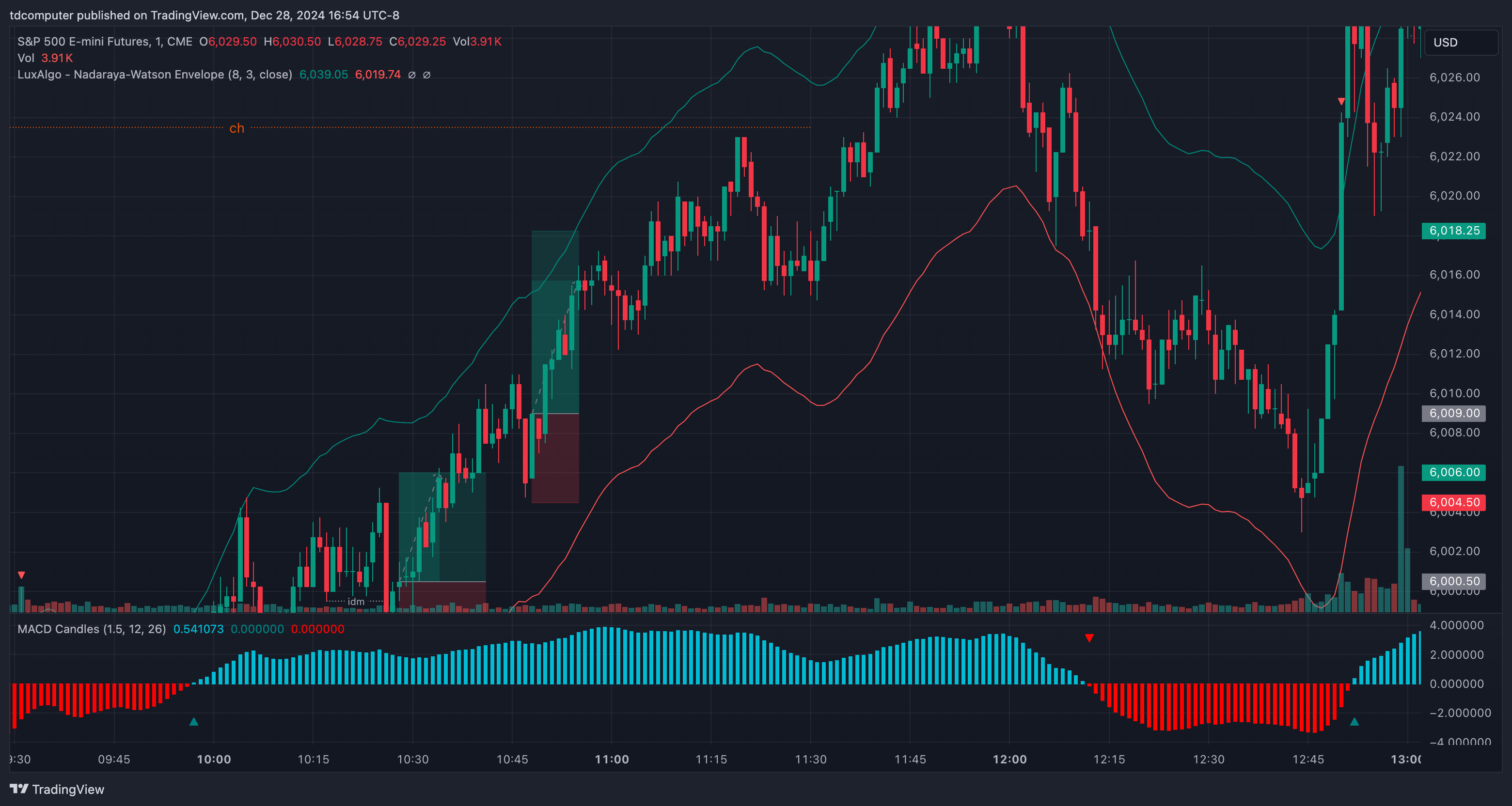Click the TradingView logo at bottom left
This screenshot has width=1512, height=806.
(56, 789)
